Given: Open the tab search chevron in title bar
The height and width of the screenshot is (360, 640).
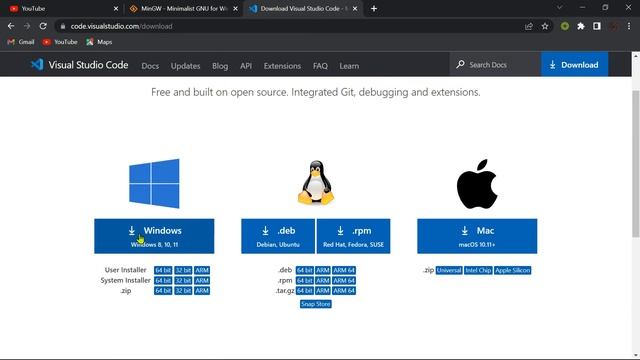Looking at the screenshot, I should [x=560, y=8].
